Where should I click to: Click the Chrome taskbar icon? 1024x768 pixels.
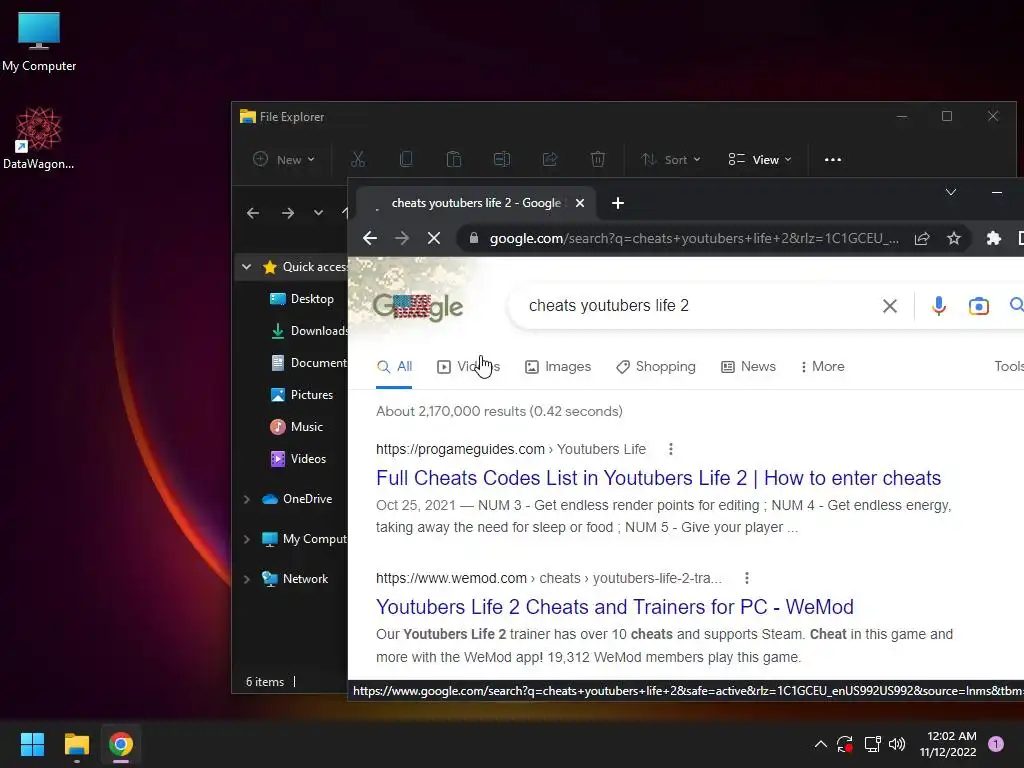coord(121,744)
